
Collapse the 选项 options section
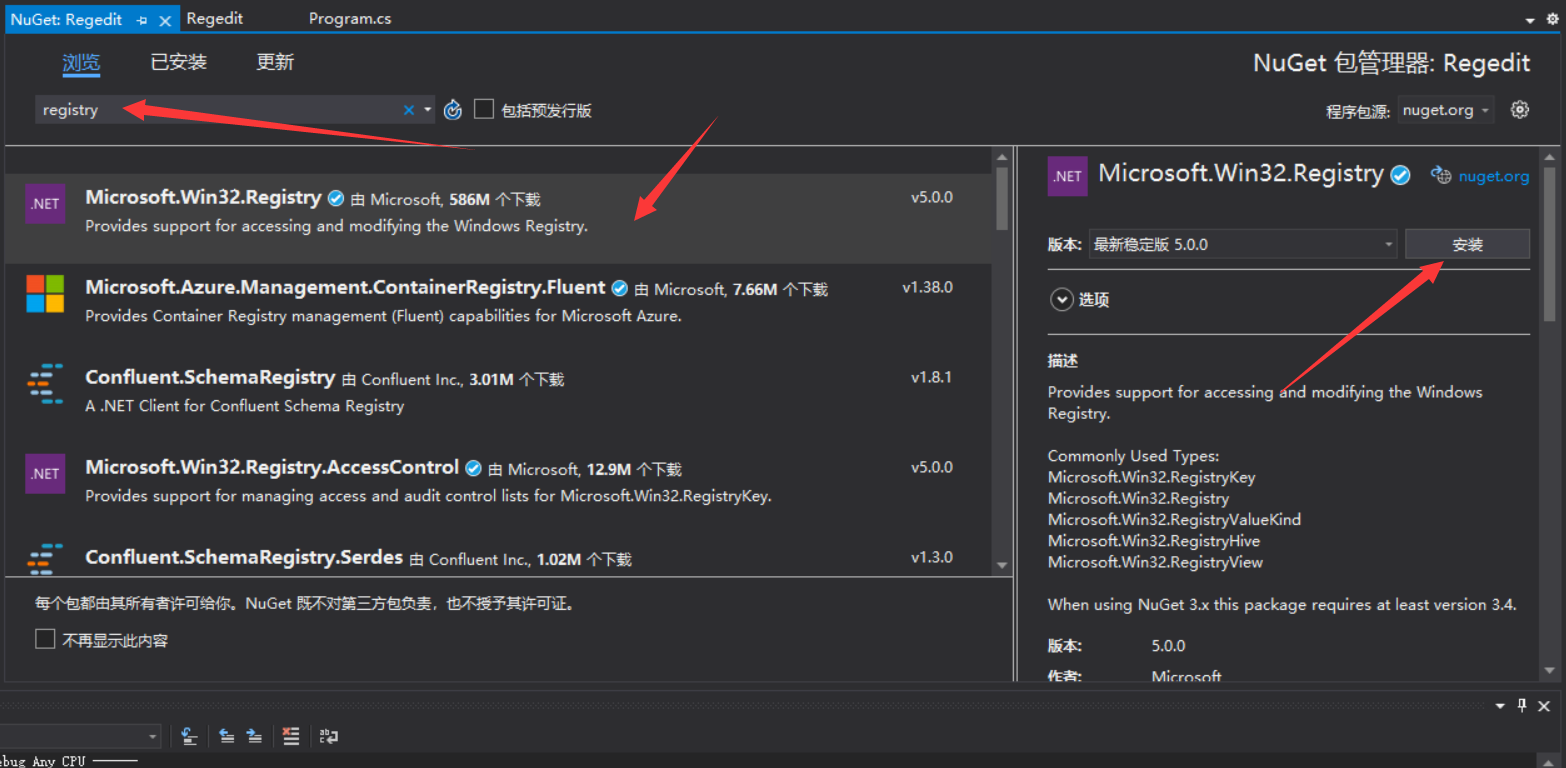pos(1062,299)
